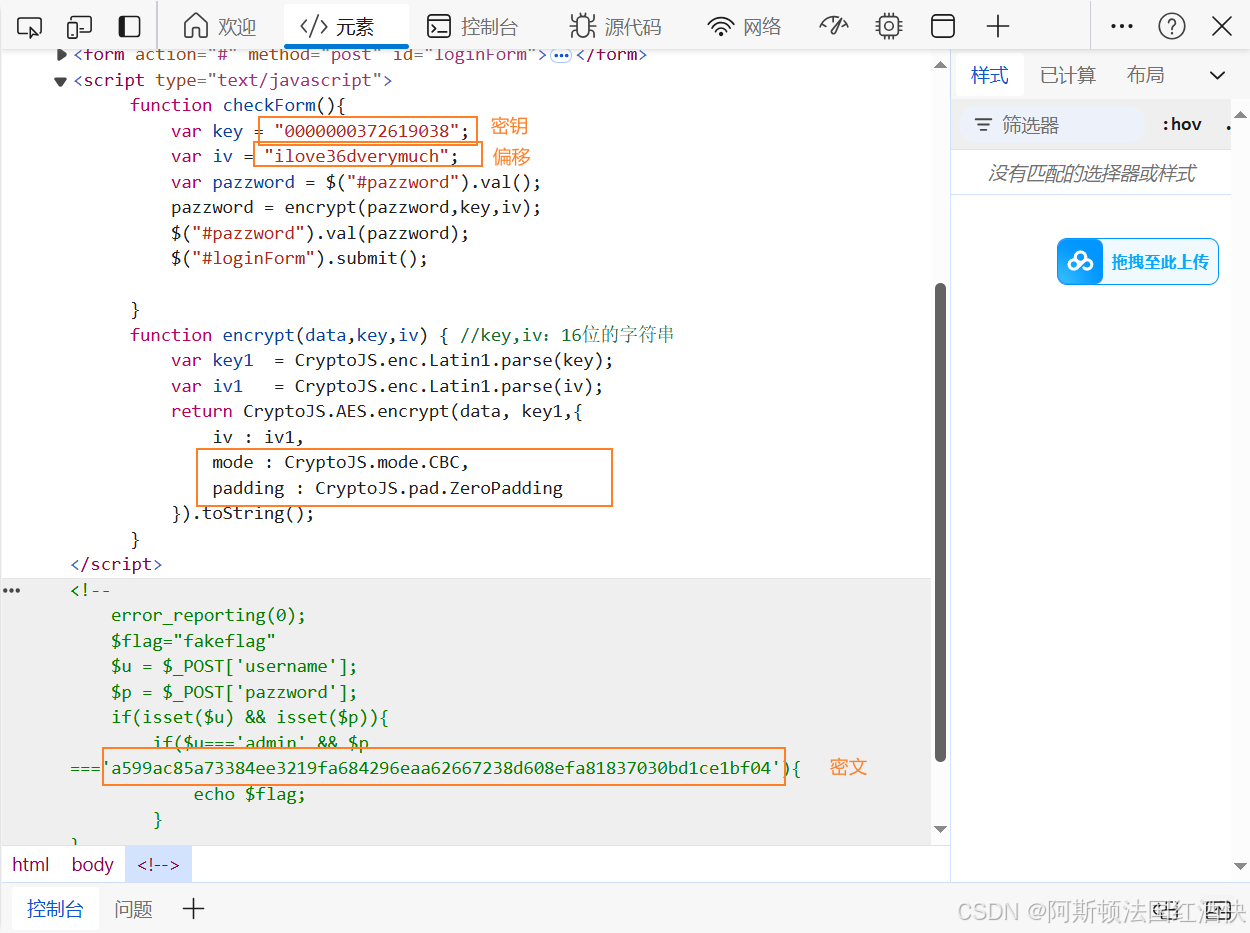Click the "$u = $_POST['username'];" line
1250x933 pixels.
pos(234,666)
